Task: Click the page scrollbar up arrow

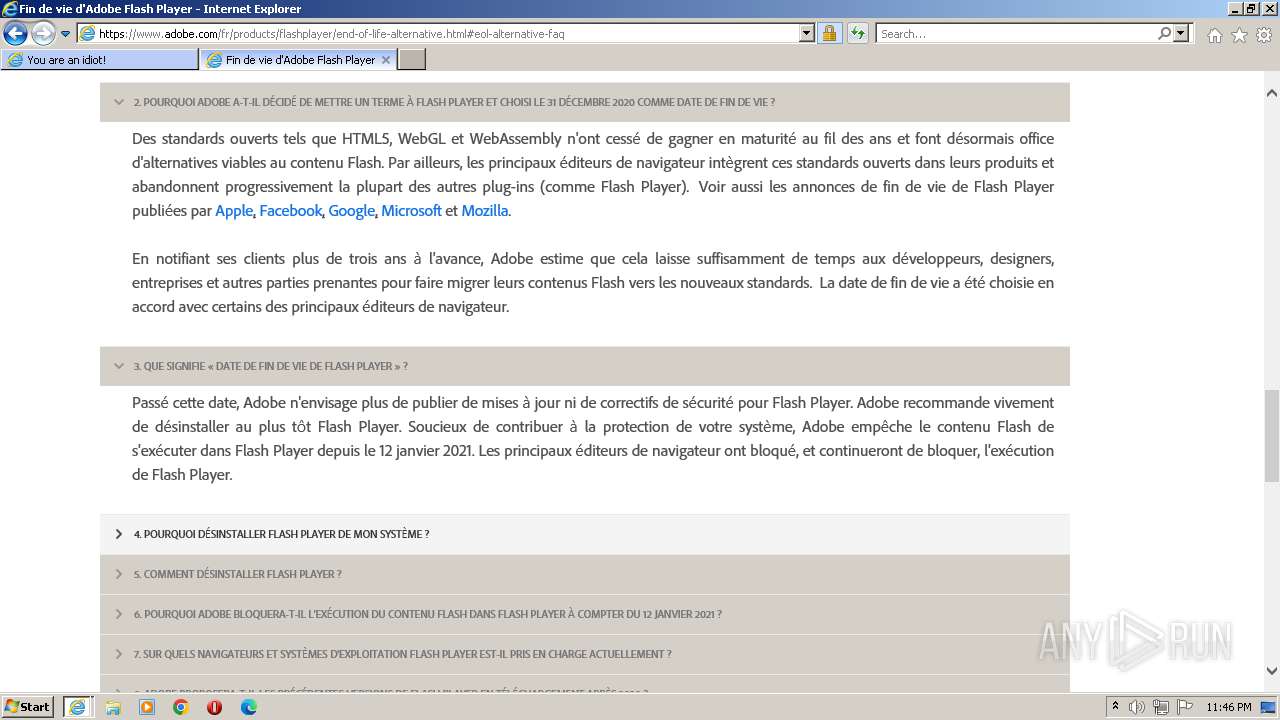Action: 1271,93
